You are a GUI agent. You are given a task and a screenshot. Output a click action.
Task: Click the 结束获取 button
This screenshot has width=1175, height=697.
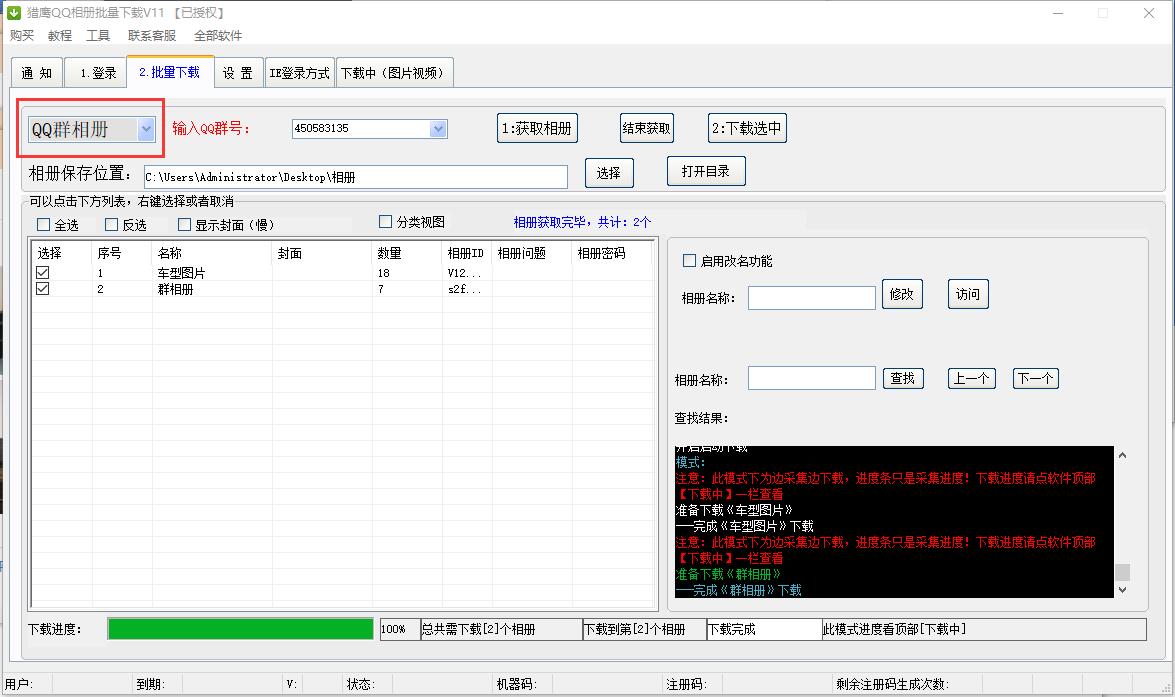(x=647, y=128)
